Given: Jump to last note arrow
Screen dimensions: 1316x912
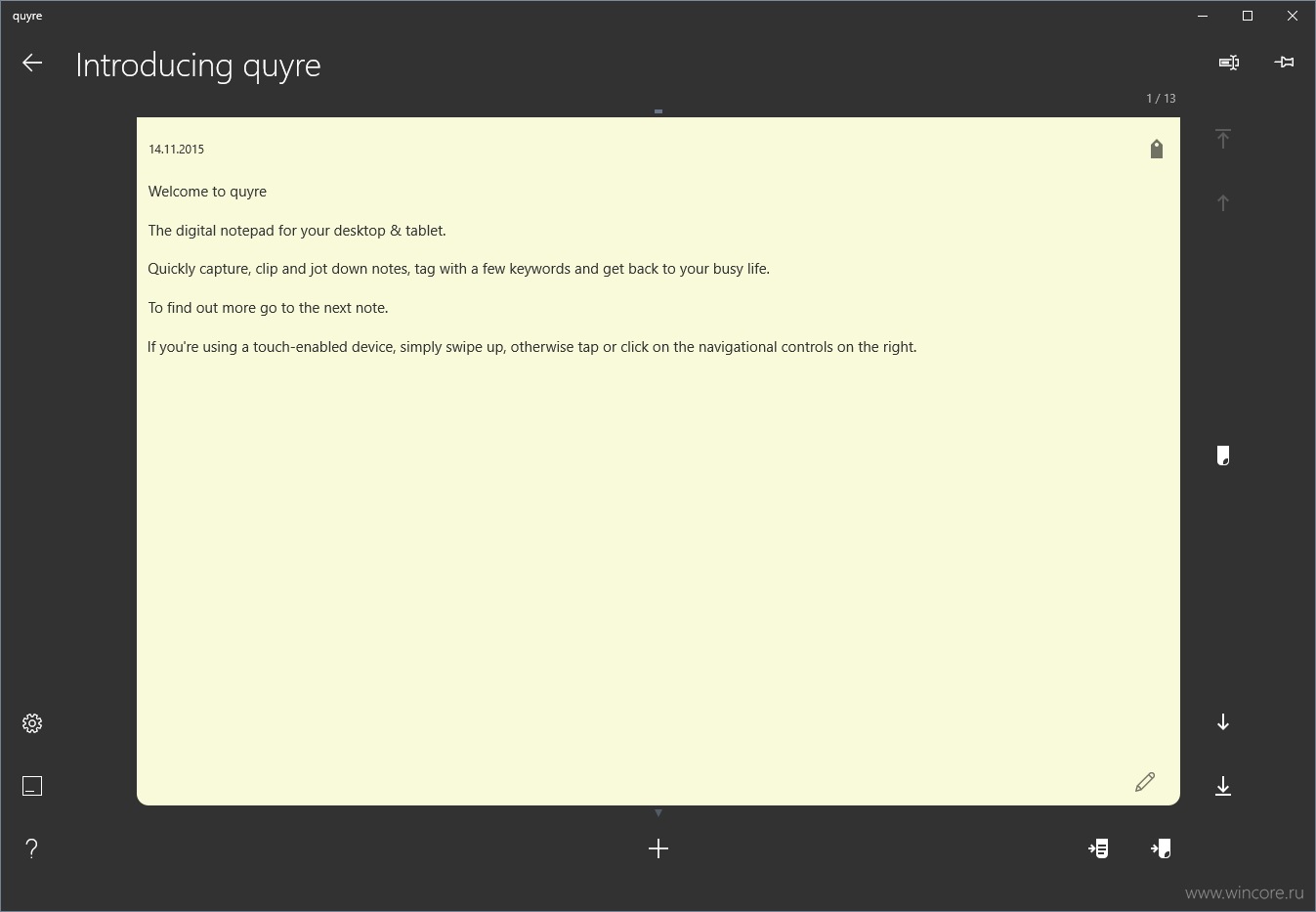Looking at the screenshot, I should [1223, 786].
